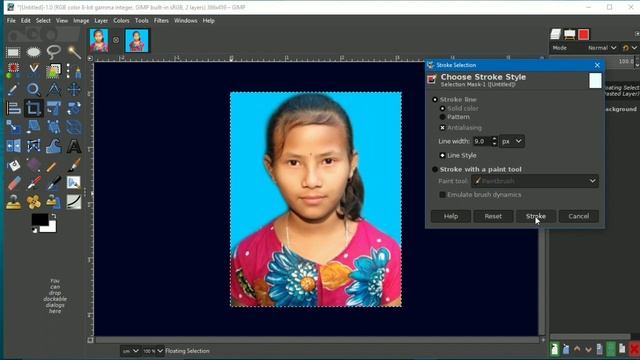This screenshot has height=360, width=640.
Task: Click the green anchor layer icon
Action: (611, 349)
